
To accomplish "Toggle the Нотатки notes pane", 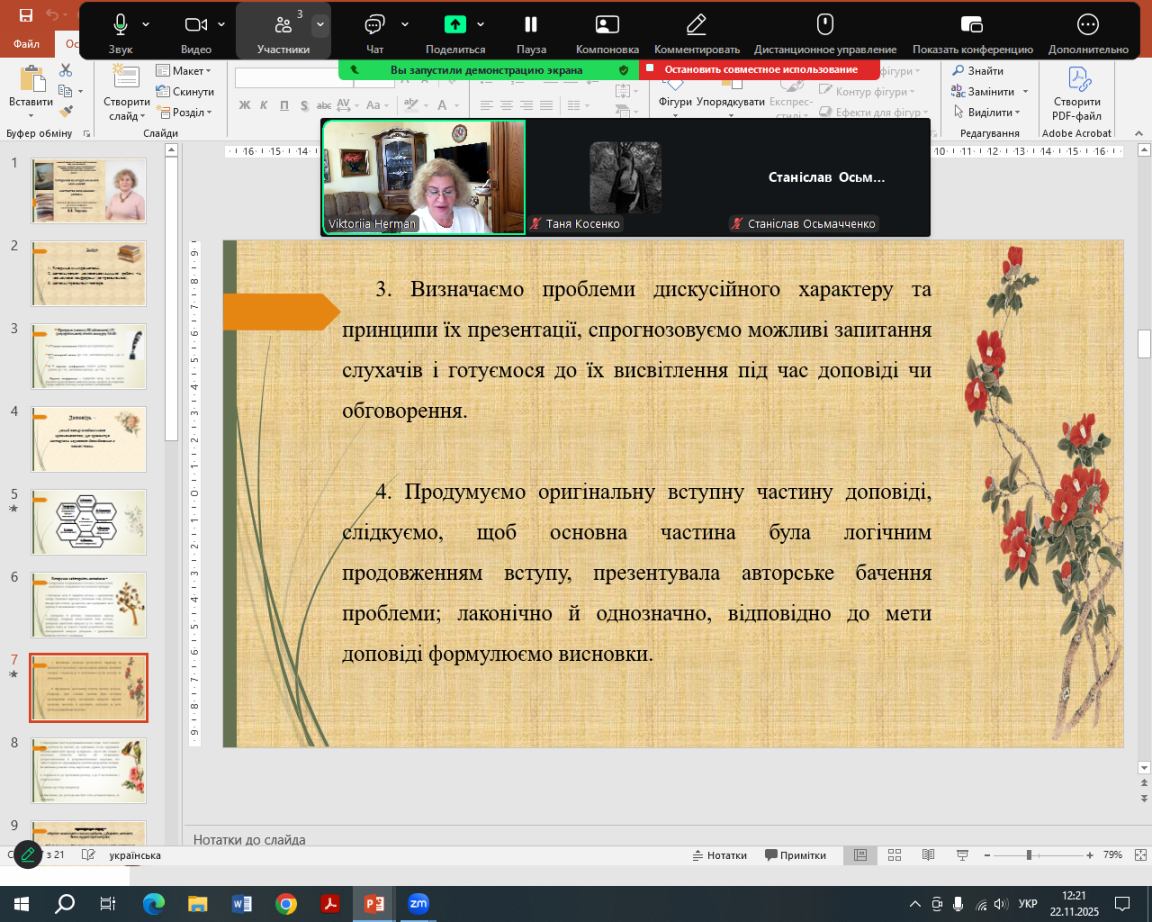I will click(720, 855).
